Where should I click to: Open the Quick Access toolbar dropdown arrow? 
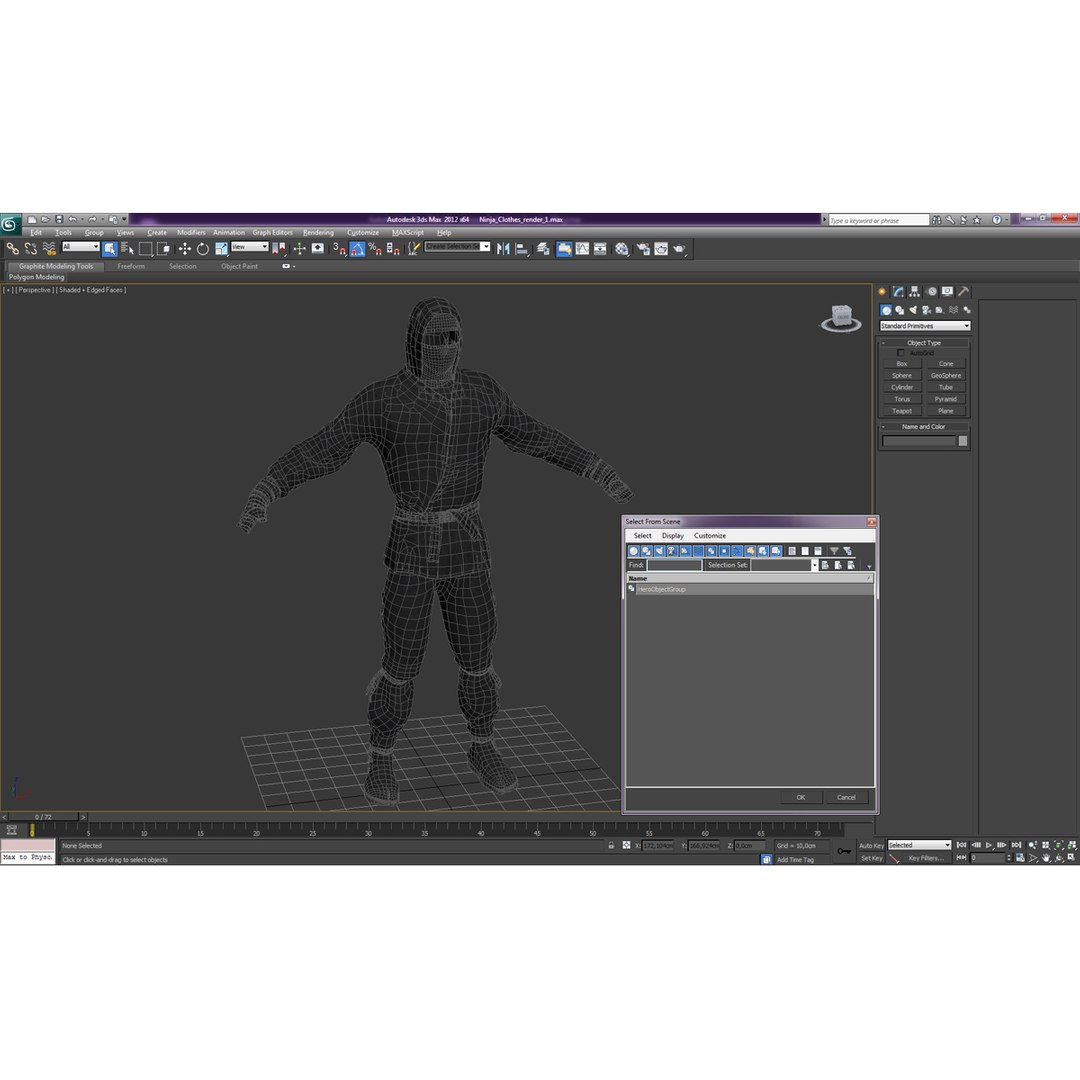(125, 219)
